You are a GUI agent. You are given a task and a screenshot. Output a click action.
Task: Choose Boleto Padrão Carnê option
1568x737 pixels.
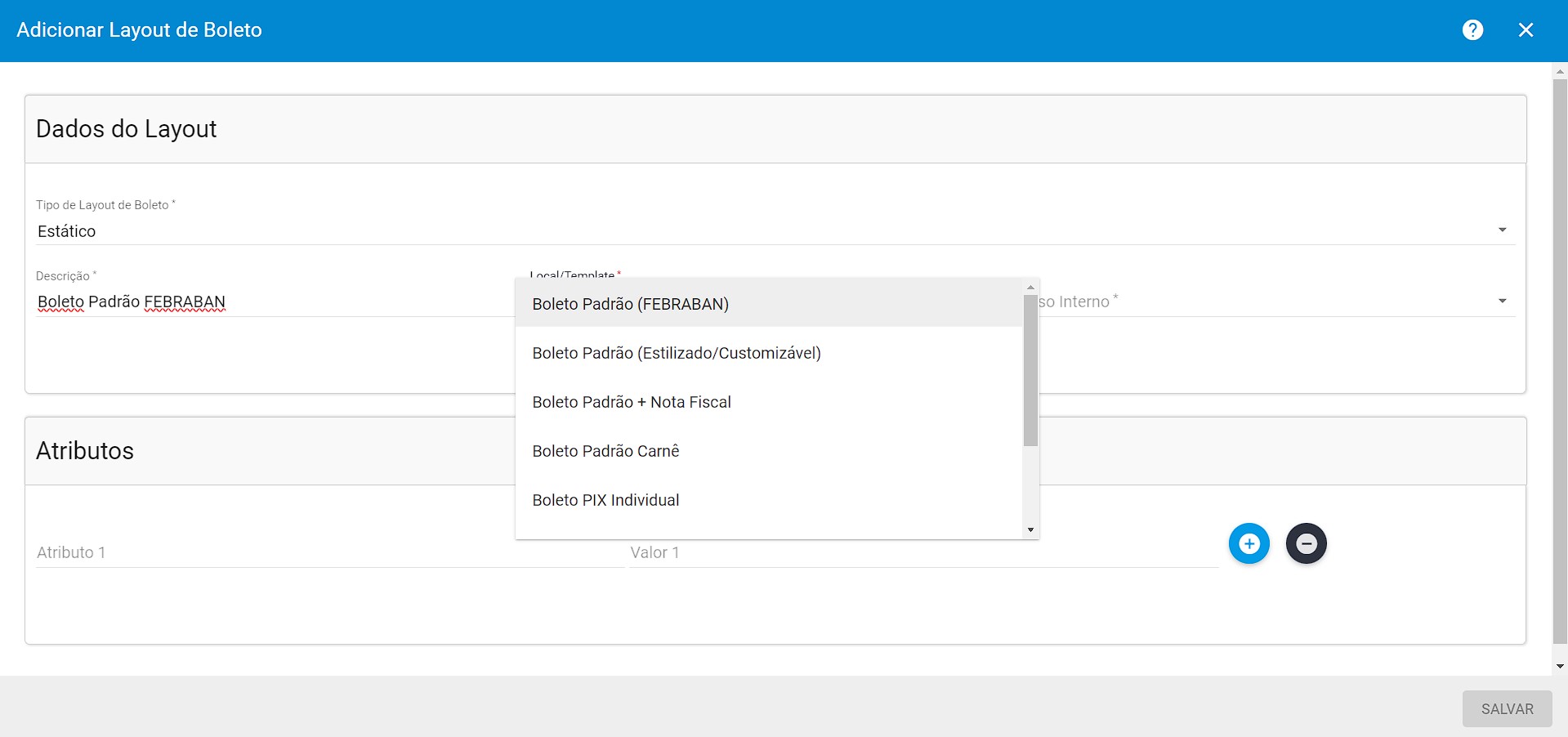[x=769, y=451]
